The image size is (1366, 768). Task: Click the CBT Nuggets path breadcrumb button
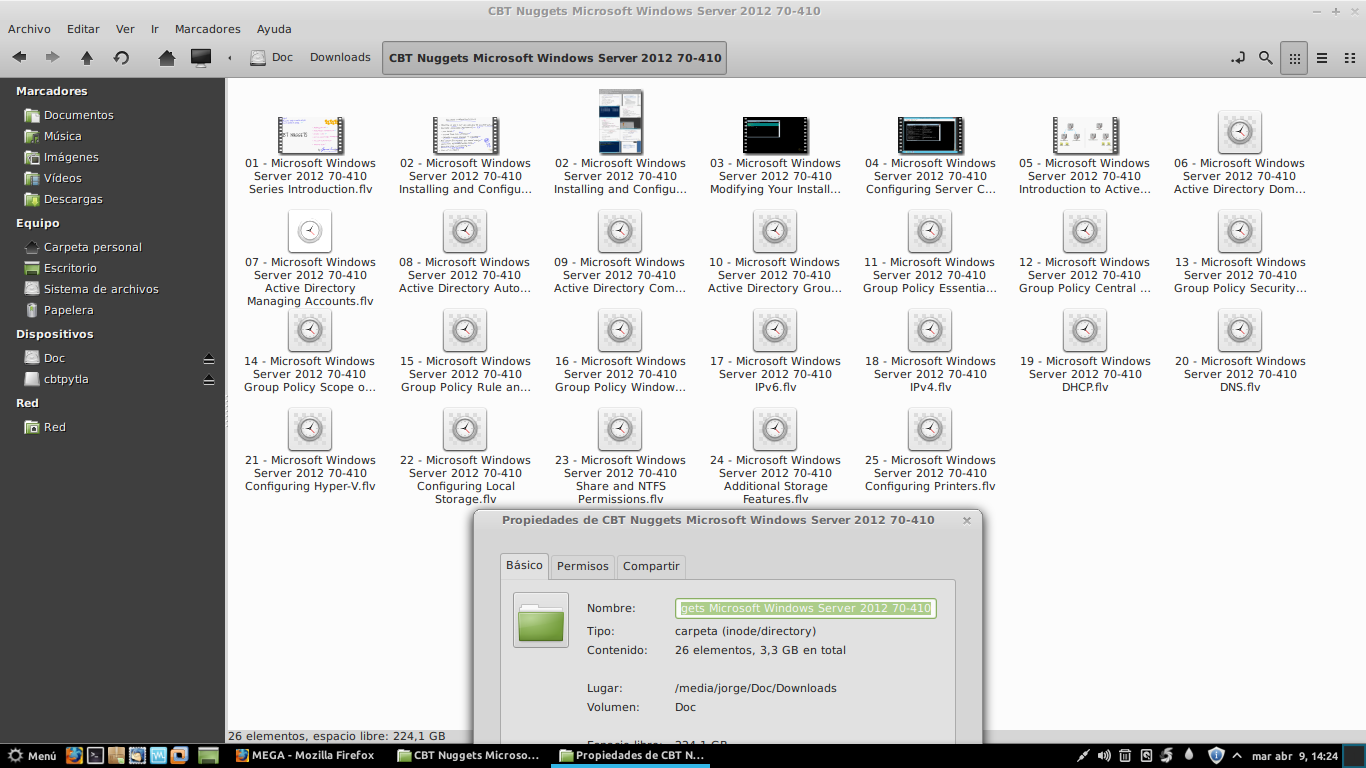555,58
